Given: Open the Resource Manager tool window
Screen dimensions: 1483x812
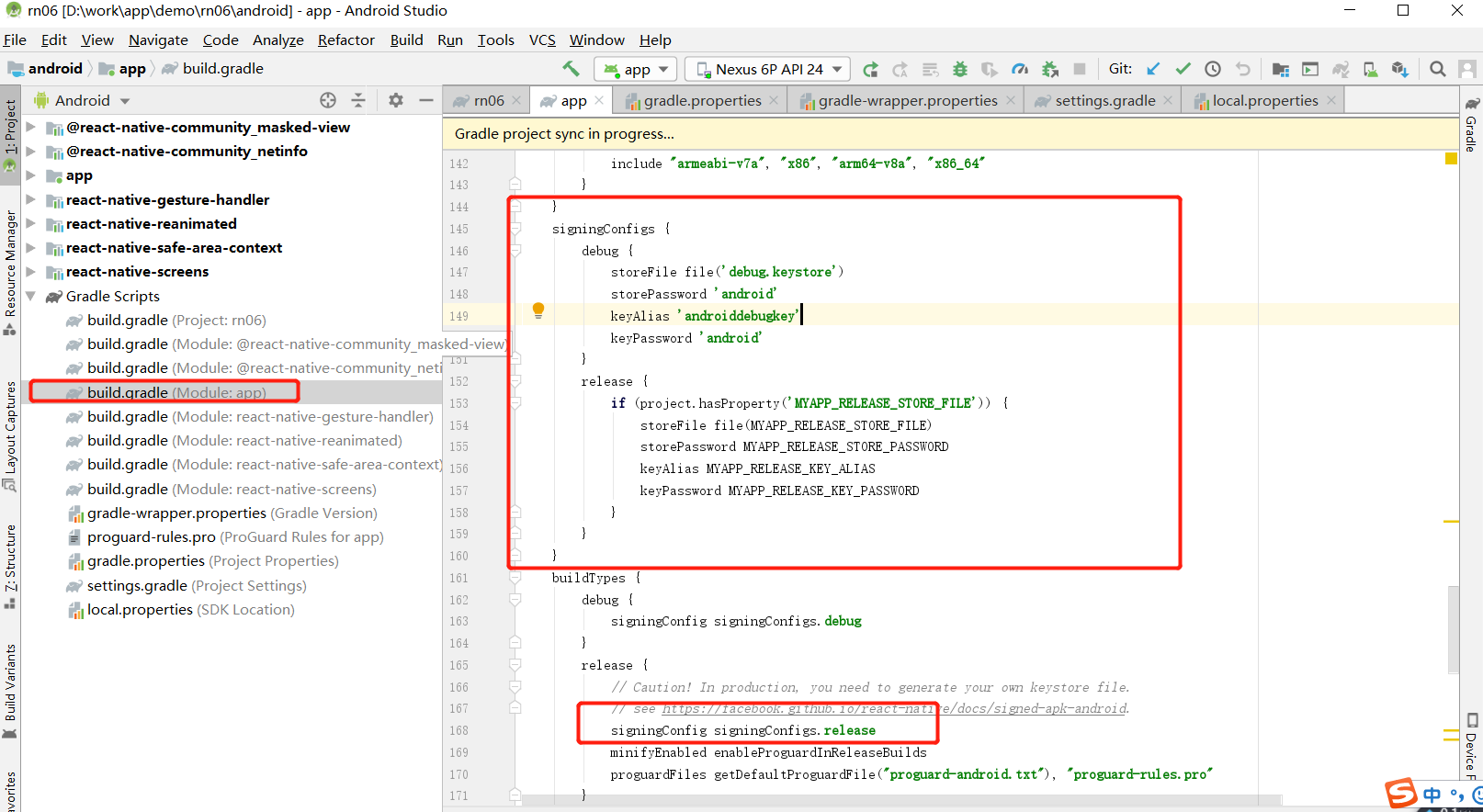Looking at the screenshot, I should [x=10, y=272].
